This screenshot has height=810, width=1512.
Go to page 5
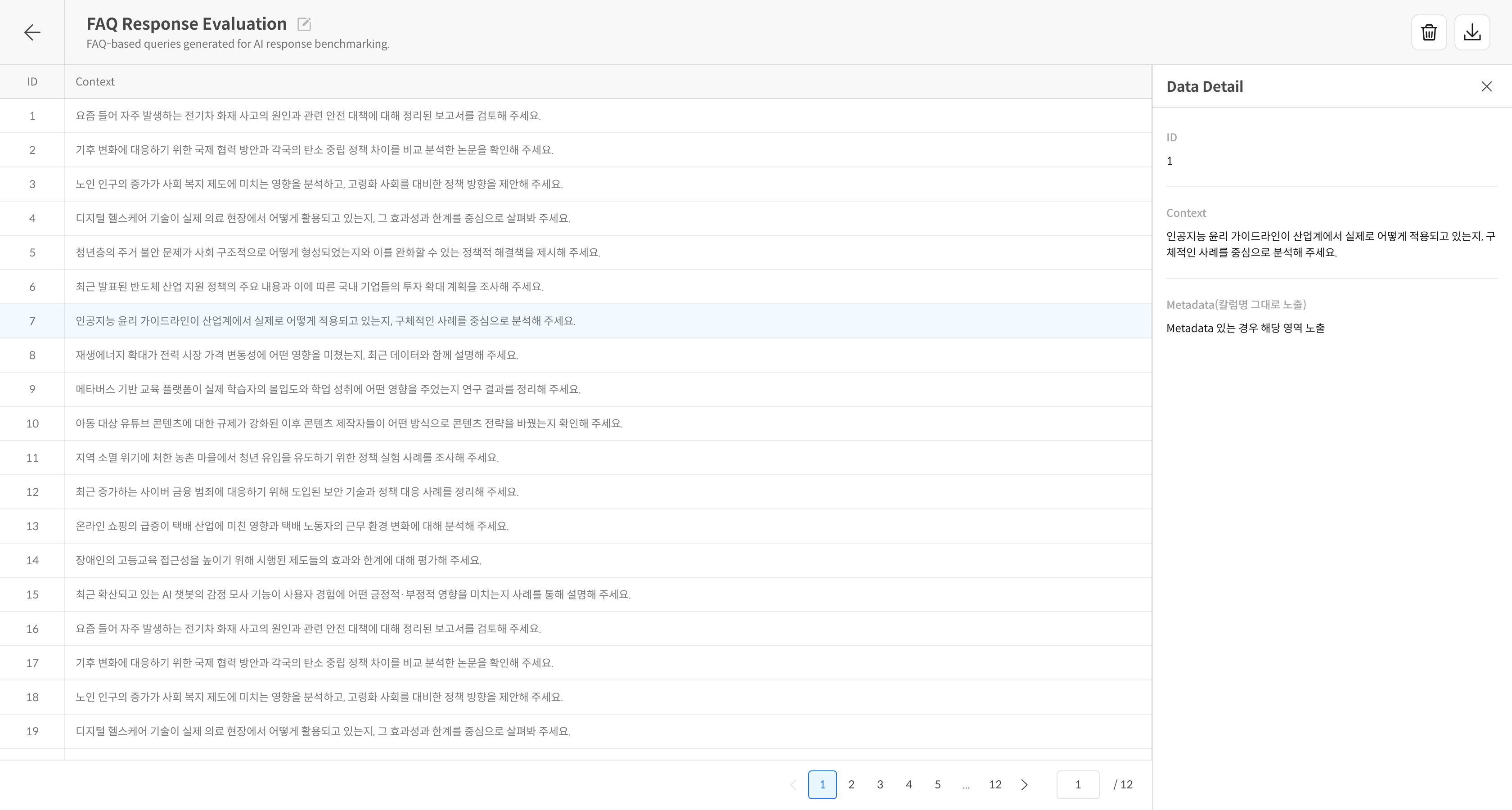tap(937, 785)
